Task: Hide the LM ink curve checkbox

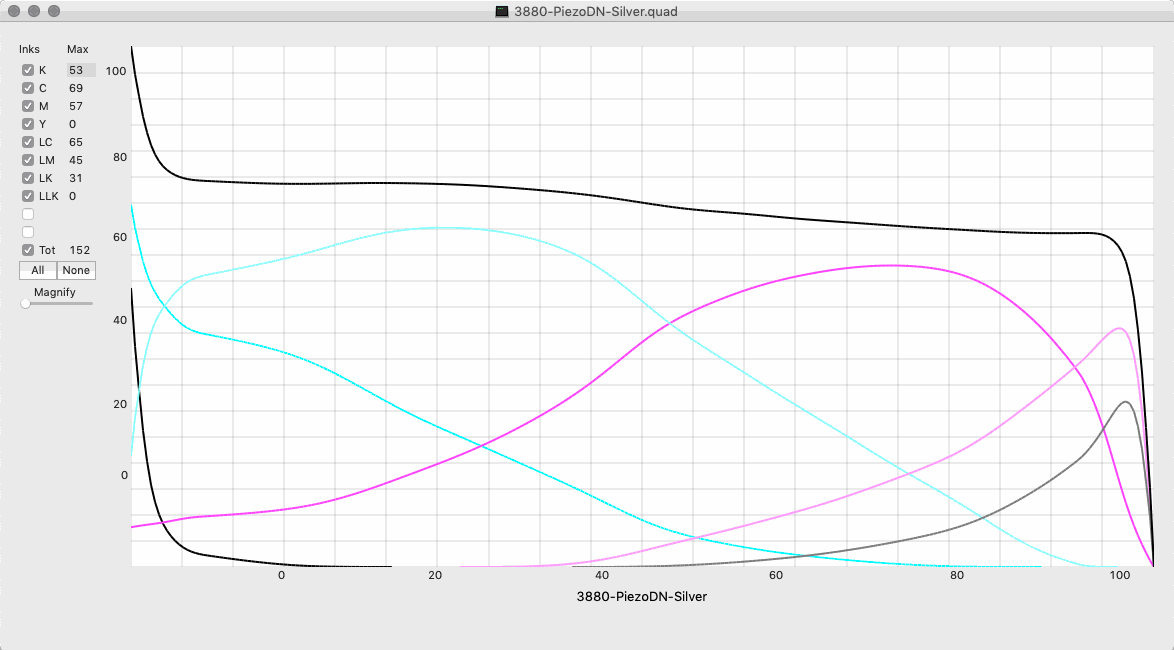Action: [28, 160]
